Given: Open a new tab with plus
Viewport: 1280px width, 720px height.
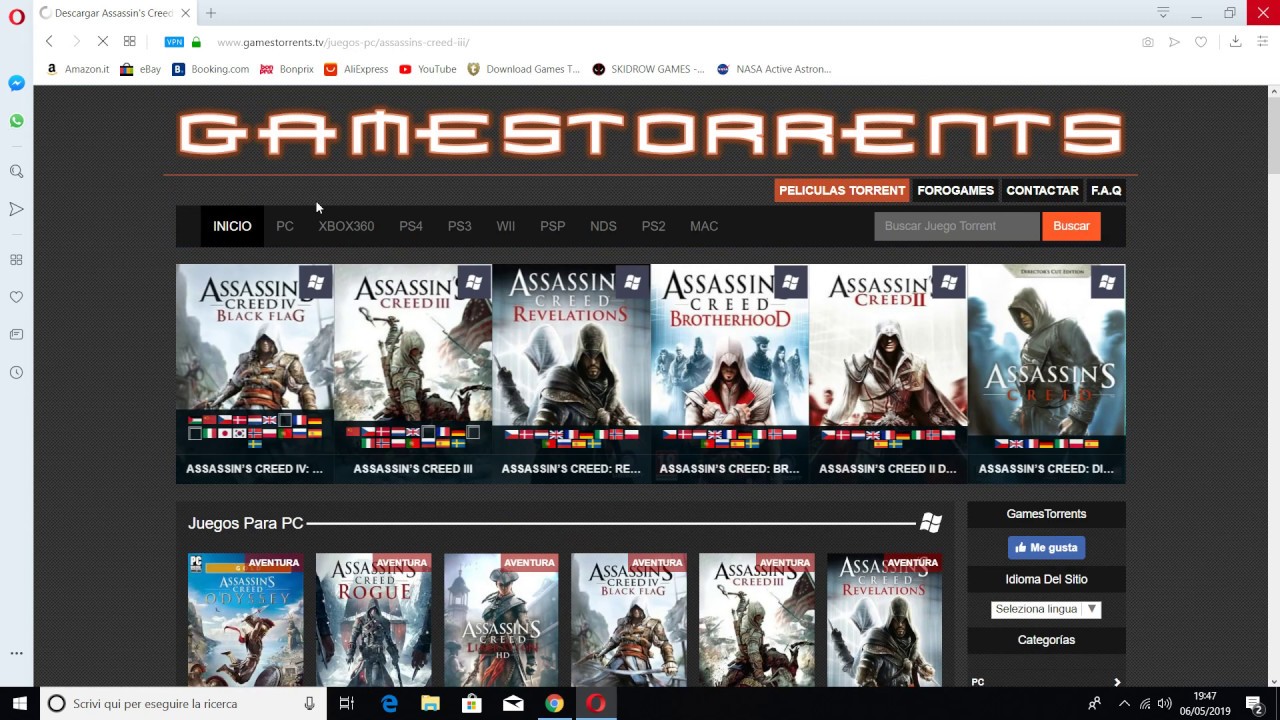Looking at the screenshot, I should (210, 13).
